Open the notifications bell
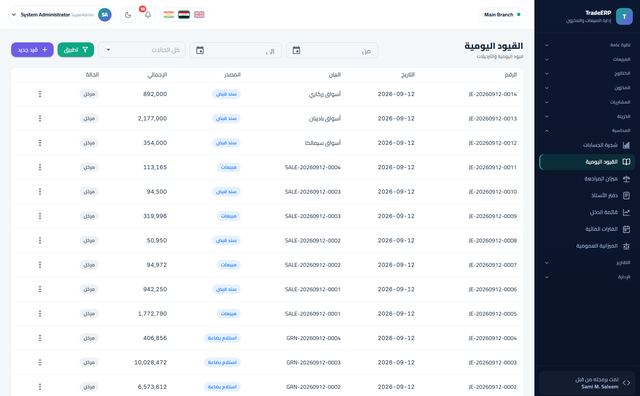This screenshot has width=640, height=396. click(x=148, y=15)
